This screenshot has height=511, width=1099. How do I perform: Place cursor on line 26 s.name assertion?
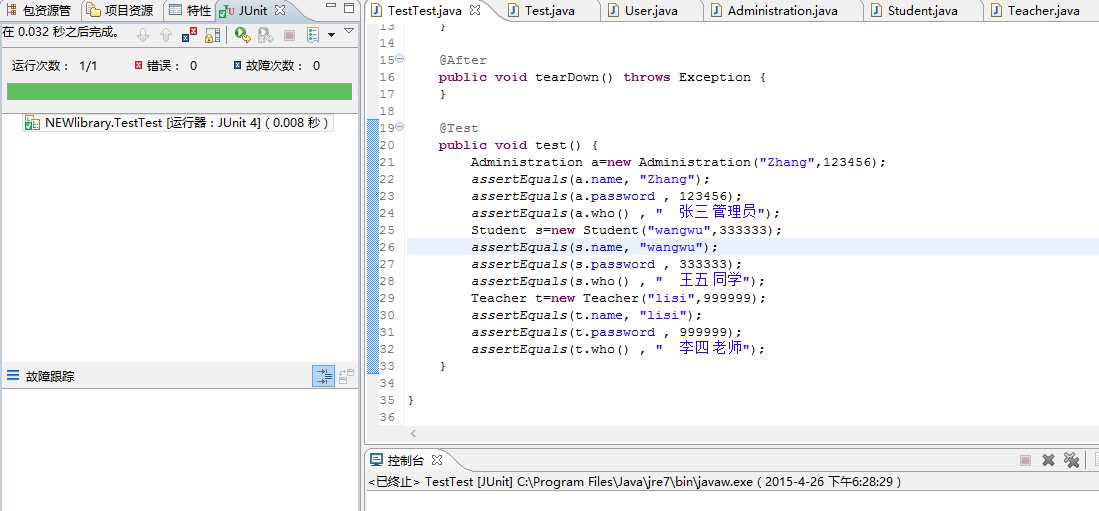click(594, 247)
